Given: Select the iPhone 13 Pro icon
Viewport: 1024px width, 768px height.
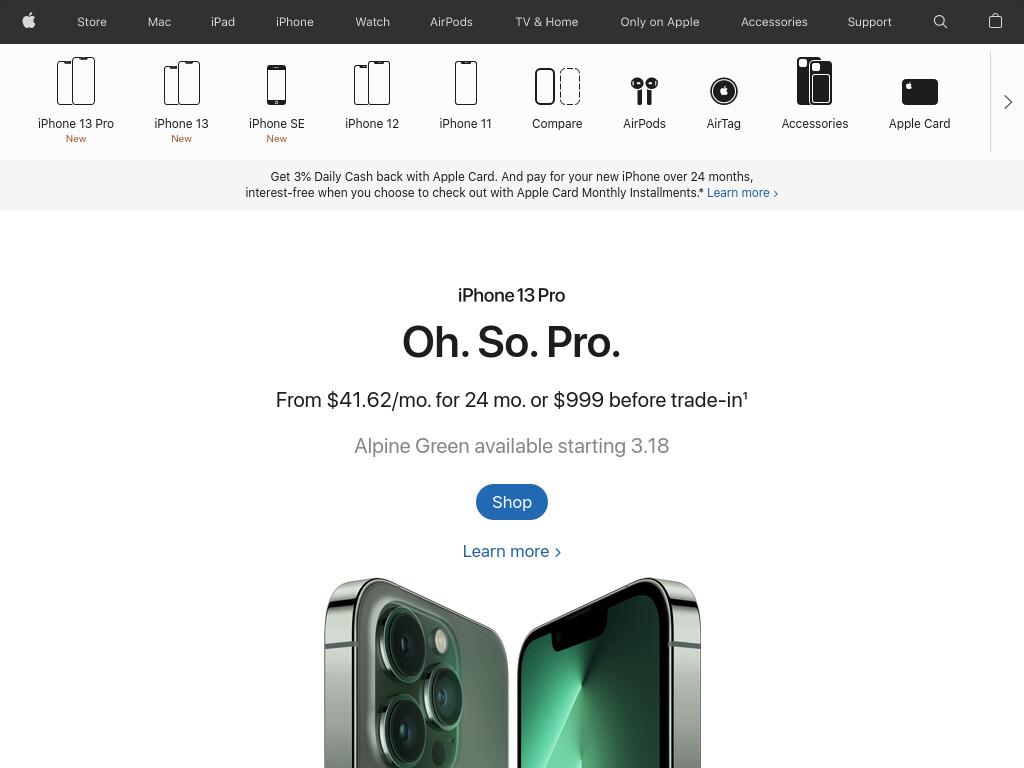Looking at the screenshot, I should (76, 81).
